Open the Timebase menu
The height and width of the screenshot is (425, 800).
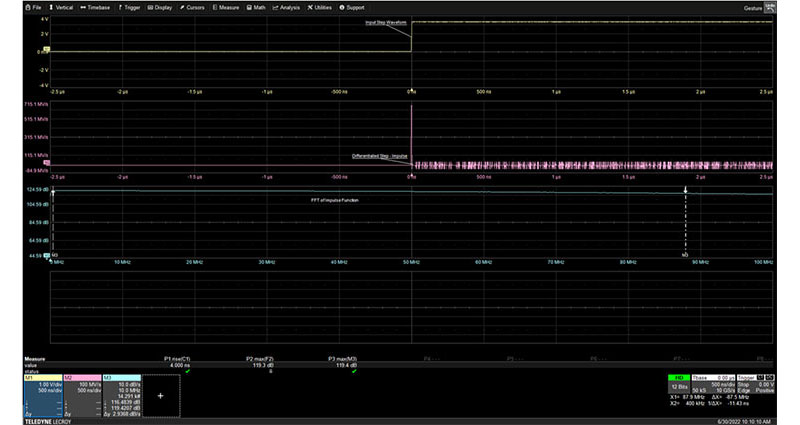(97, 6)
